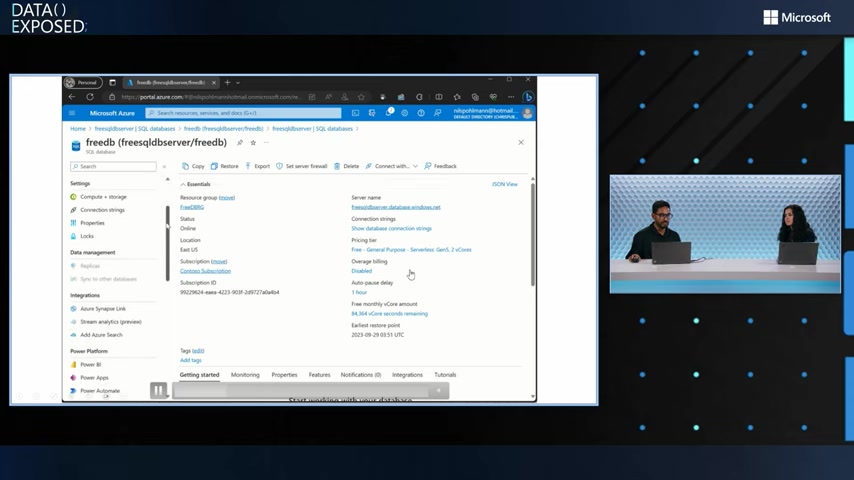854x480 pixels.
Task: Switch to the Integrations tab
Action: click(x=407, y=375)
